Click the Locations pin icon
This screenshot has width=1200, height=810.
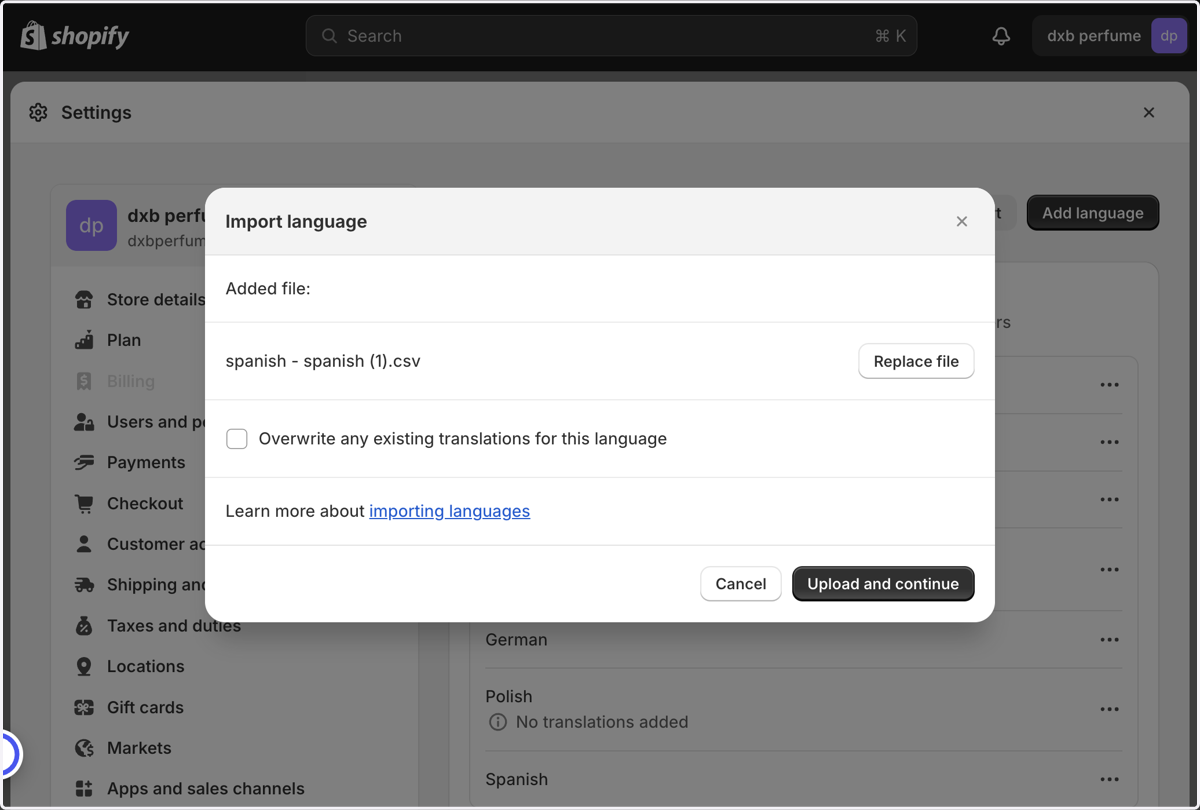click(84, 667)
